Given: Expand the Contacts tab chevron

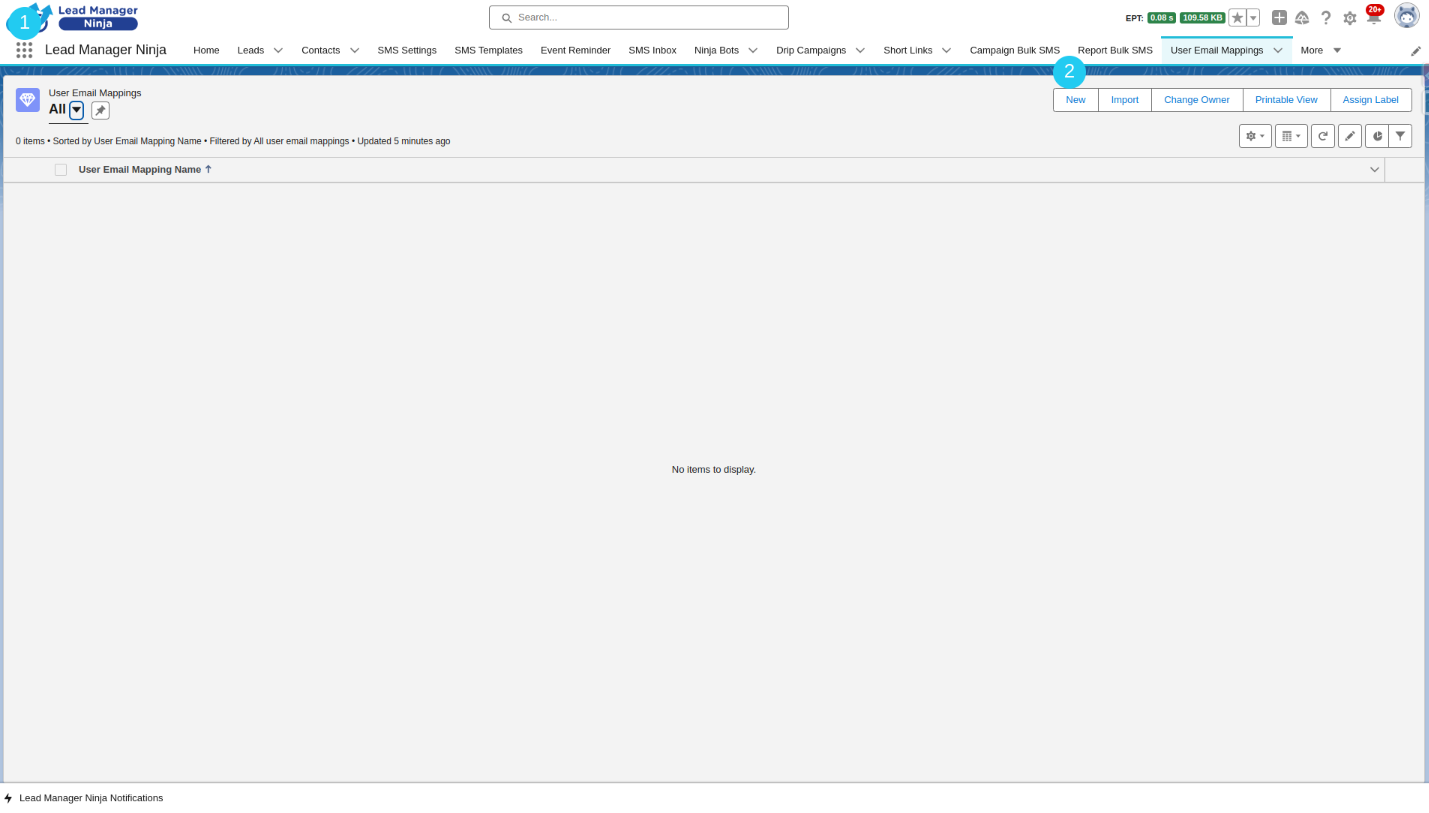Looking at the screenshot, I should point(354,50).
